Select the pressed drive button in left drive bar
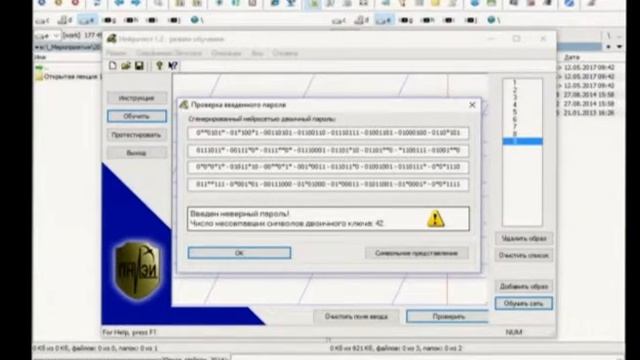 87,20
